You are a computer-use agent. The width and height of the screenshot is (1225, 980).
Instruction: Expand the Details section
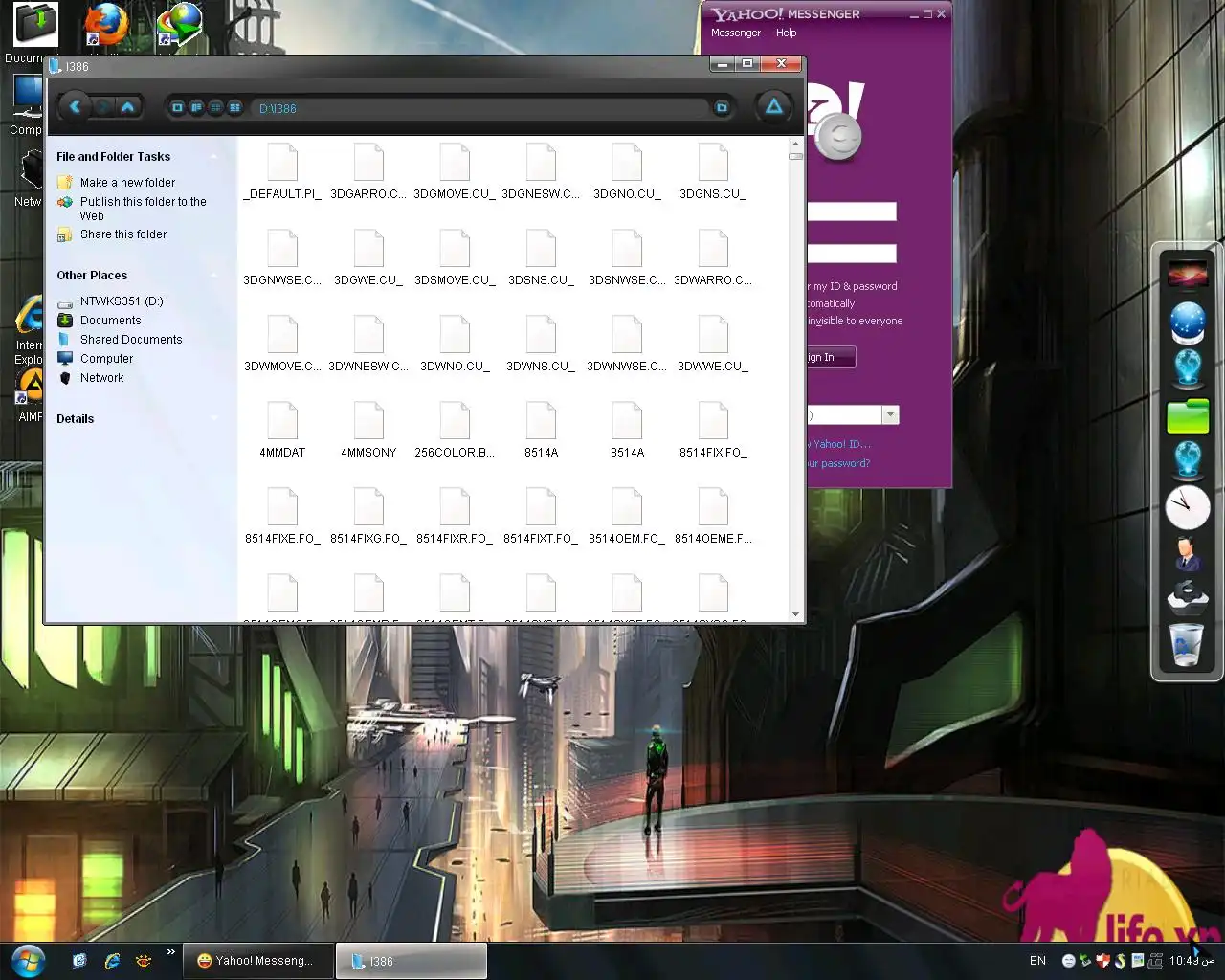point(214,419)
